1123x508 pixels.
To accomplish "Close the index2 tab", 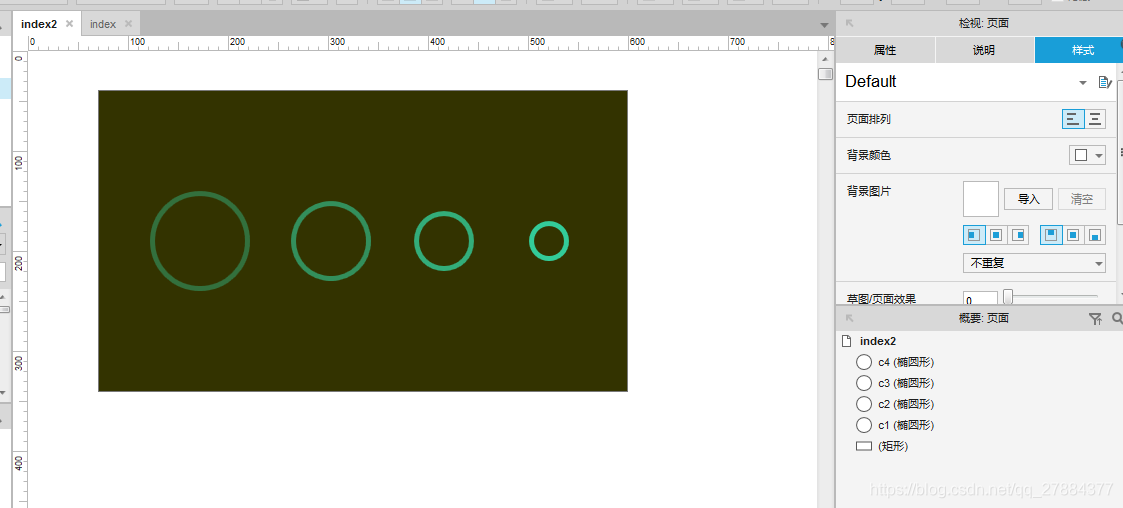I will pyautogui.click(x=69, y=24).
